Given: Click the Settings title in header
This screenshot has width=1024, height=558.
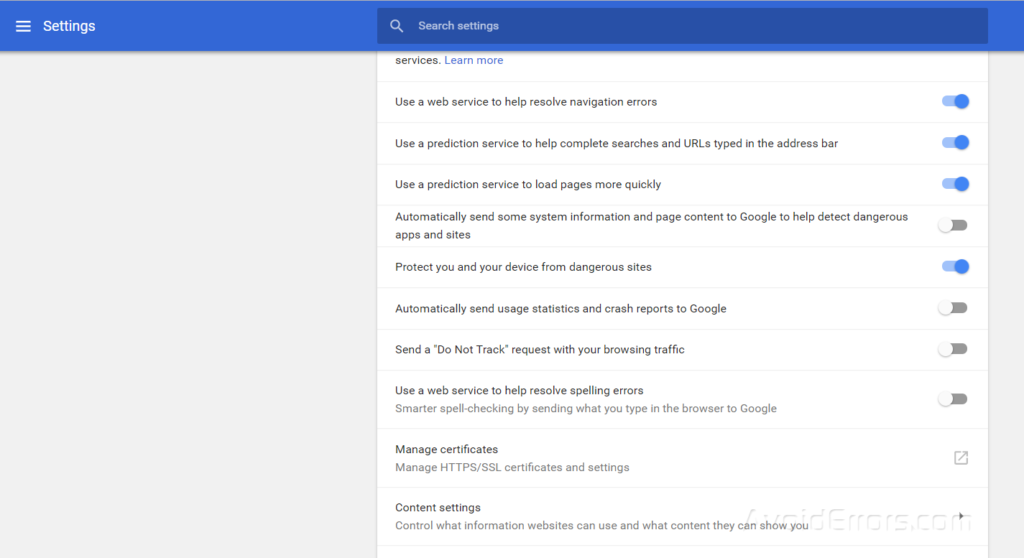Looking at the screenshot, I should click(69, 26).
